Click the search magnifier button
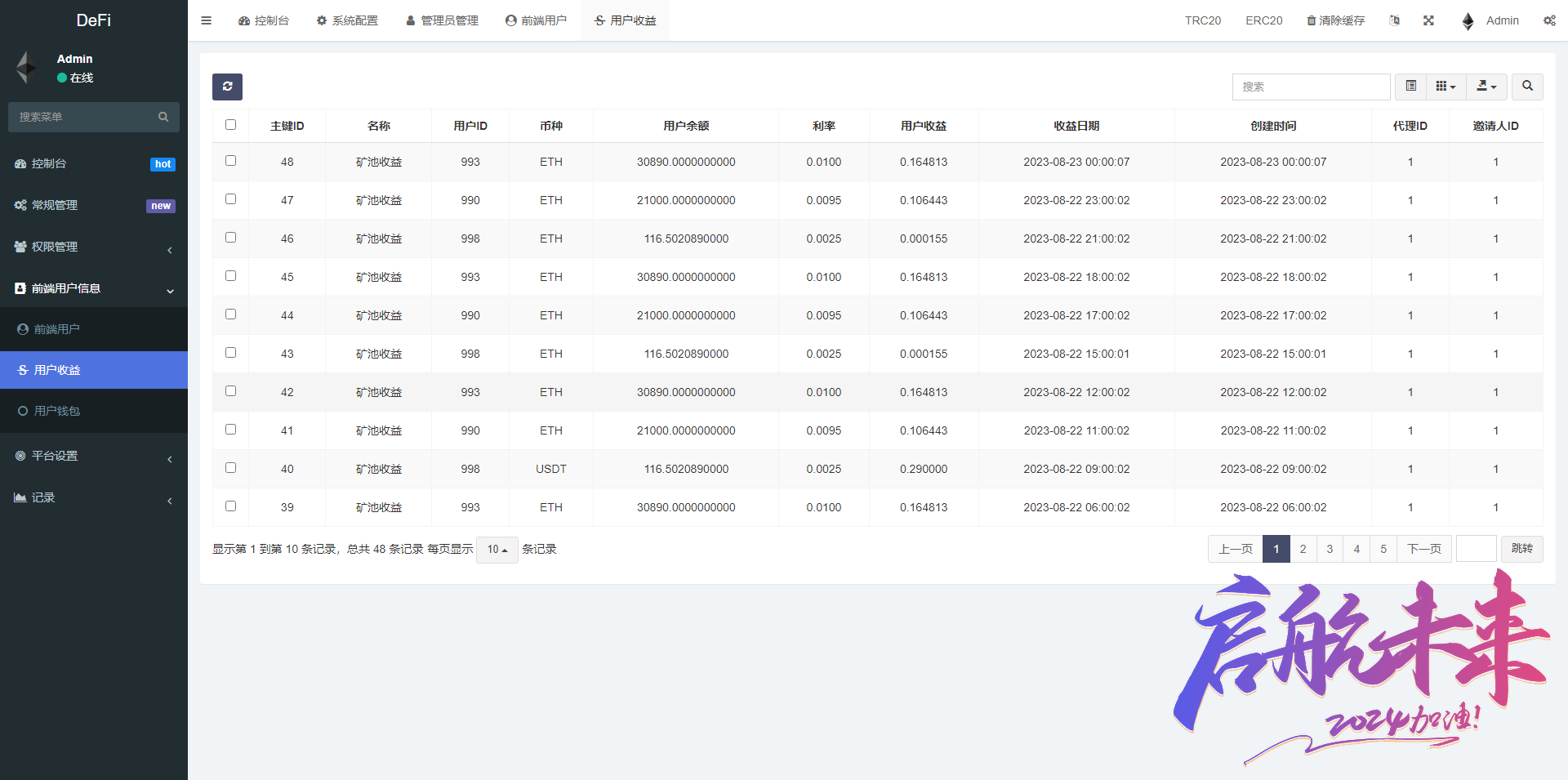Image resolution: width=1568 pixels, height=780 pixels. pyautogui.click(x=1527, y=87)
